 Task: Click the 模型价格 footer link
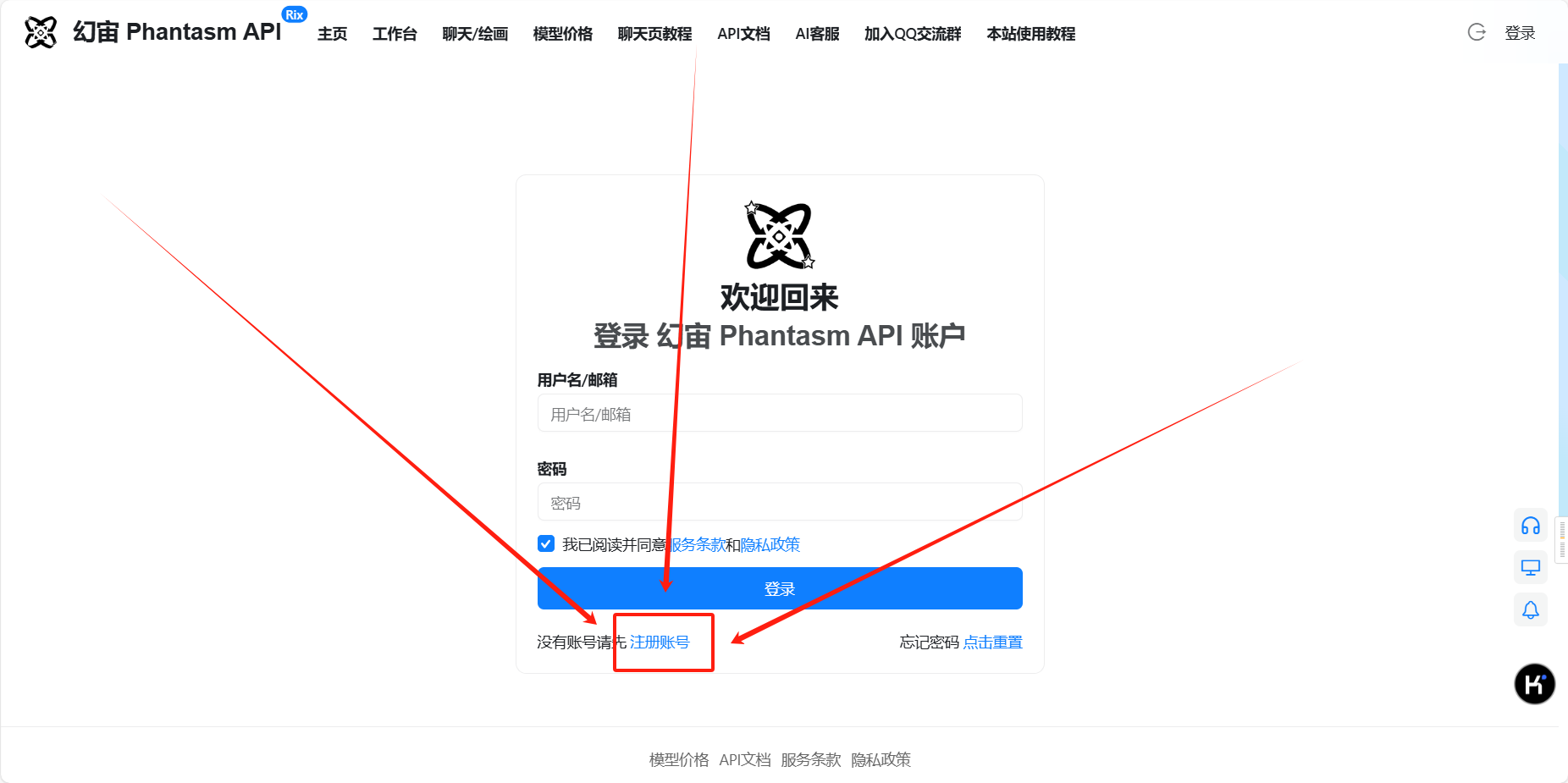click(x=679, y=760)
